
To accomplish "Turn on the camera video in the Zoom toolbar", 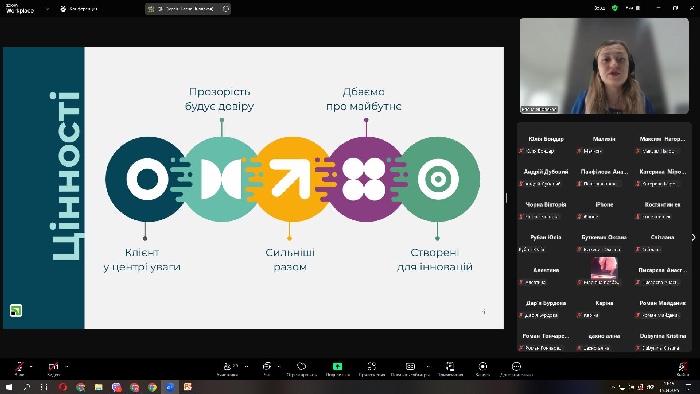I will pyautogui.click(x=53, y=366).
